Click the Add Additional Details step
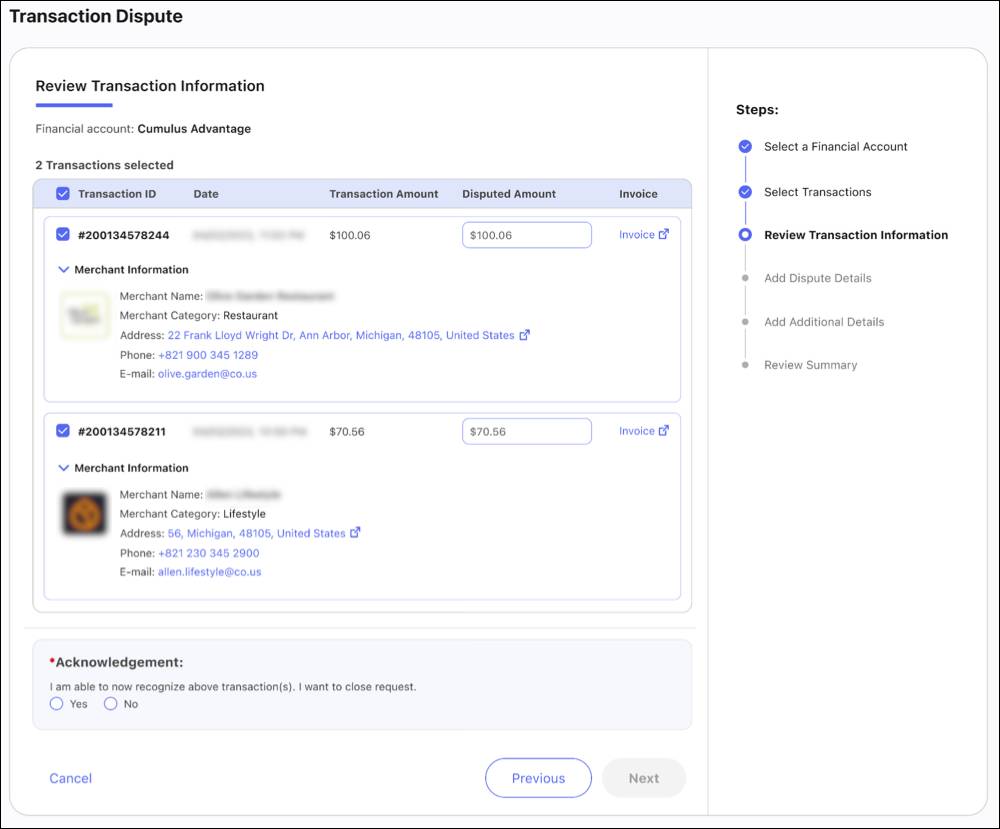Screen dimensions: 1000x829 [824, 322]
